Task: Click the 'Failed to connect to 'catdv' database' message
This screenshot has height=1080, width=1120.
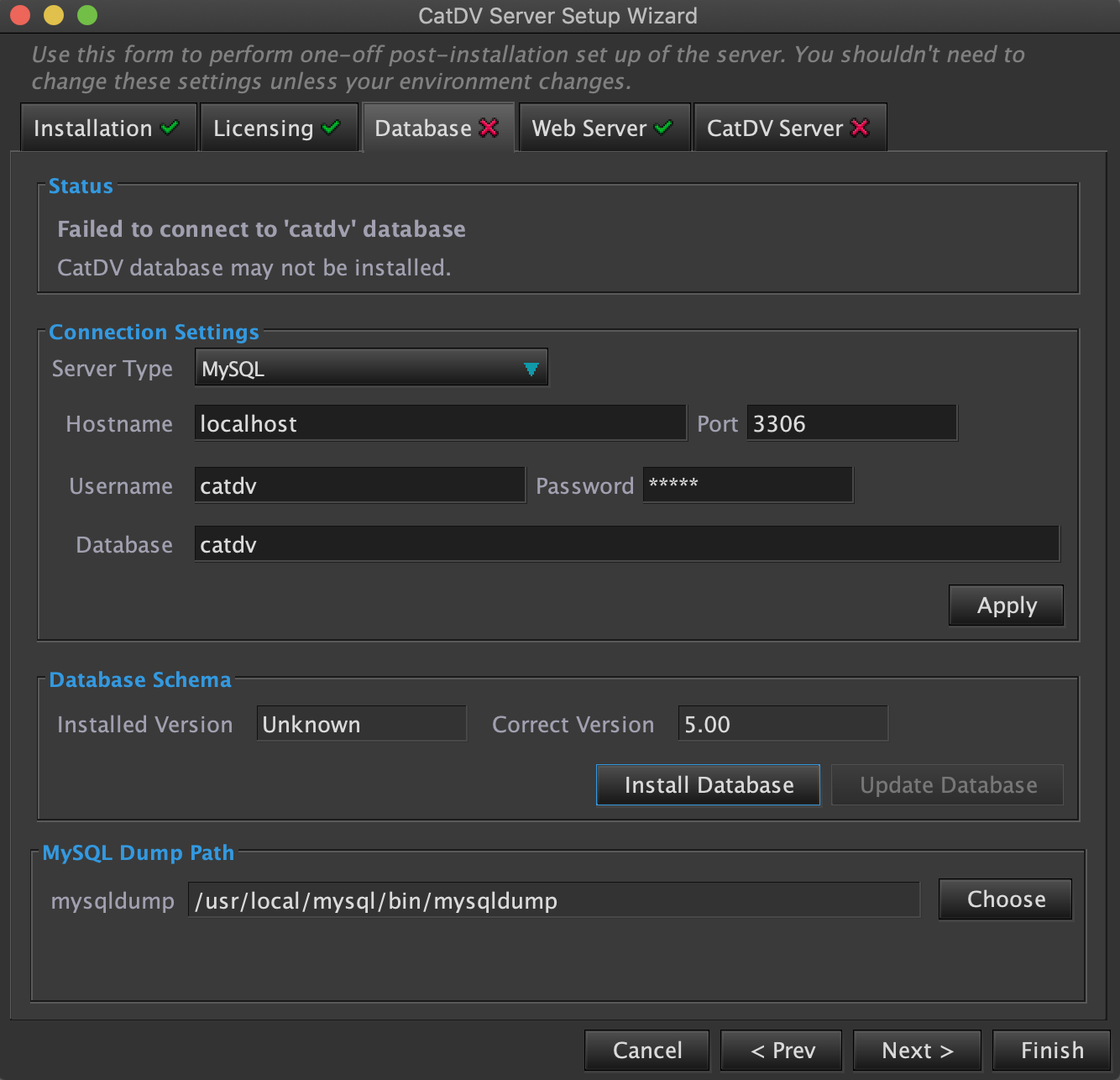Action: [261, 229]
